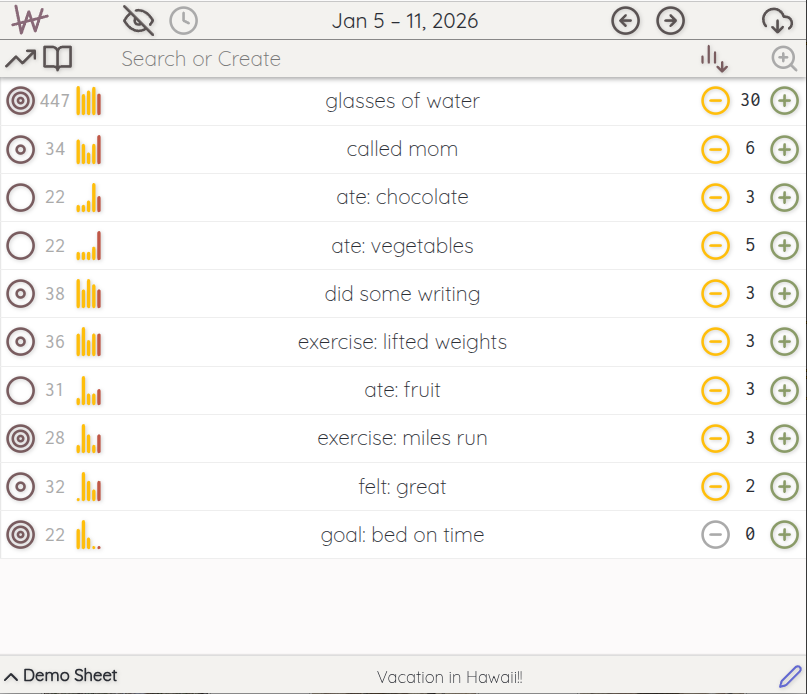The width and height of the screenshot is (807, 694).
Task: Click the sort by count icon
Action: click(714, 59)
